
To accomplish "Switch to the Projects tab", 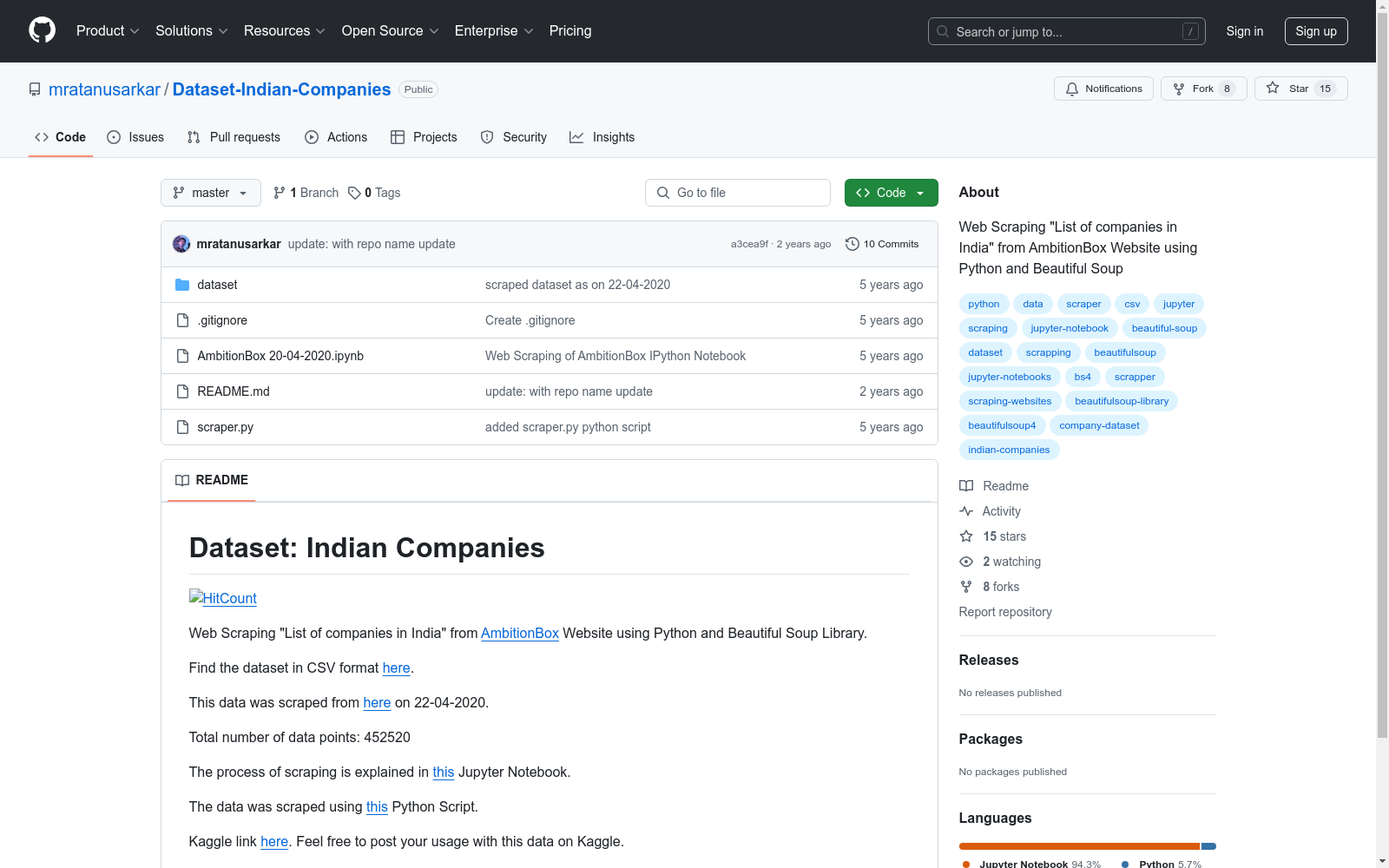I will pyautogui.click(x=424, y=137).
